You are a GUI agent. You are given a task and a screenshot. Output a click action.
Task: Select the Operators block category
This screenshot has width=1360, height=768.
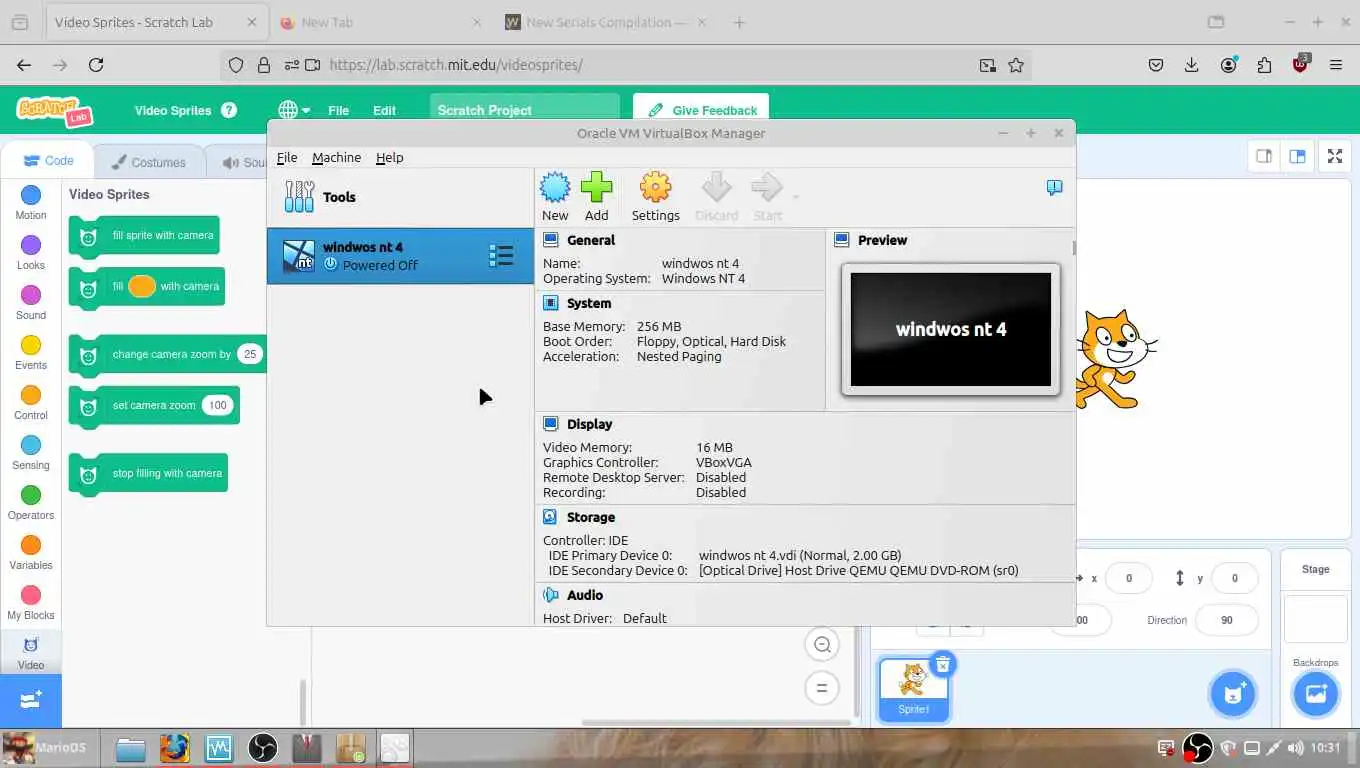pos(31,502)
